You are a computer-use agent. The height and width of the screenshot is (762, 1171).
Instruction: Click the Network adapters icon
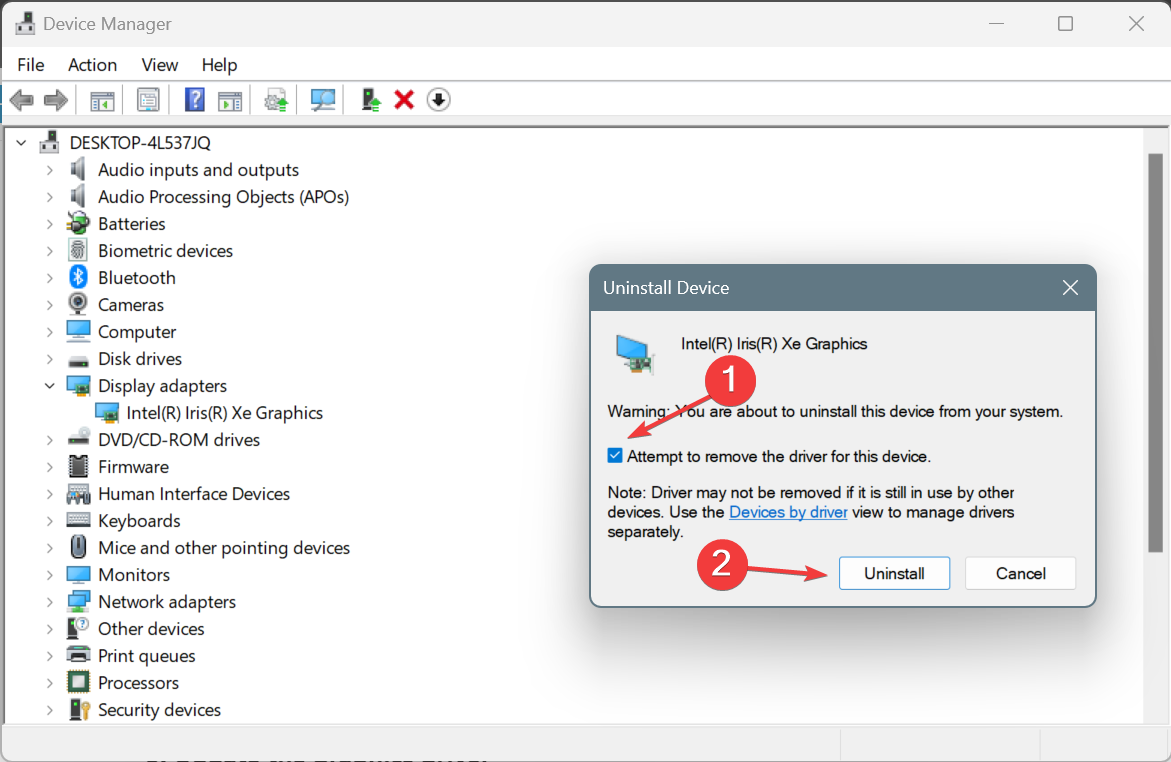tap(78, 601)
